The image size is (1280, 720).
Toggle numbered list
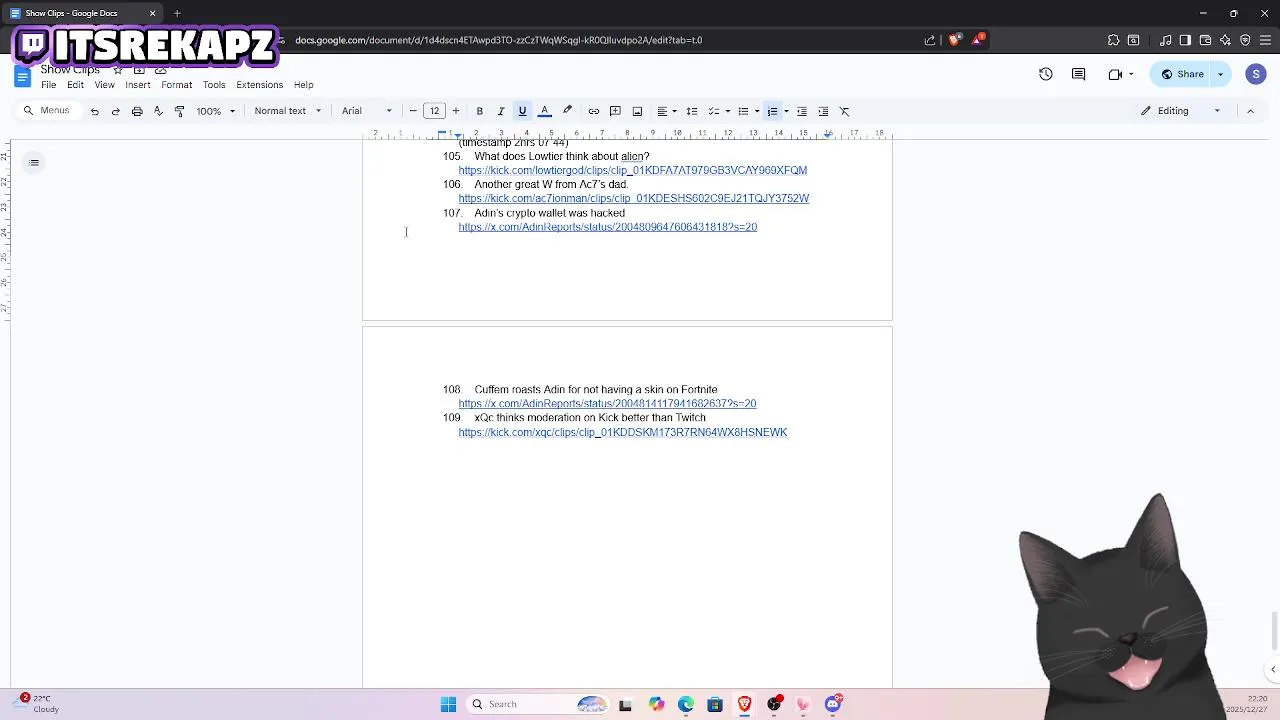(x=772, y=111)
